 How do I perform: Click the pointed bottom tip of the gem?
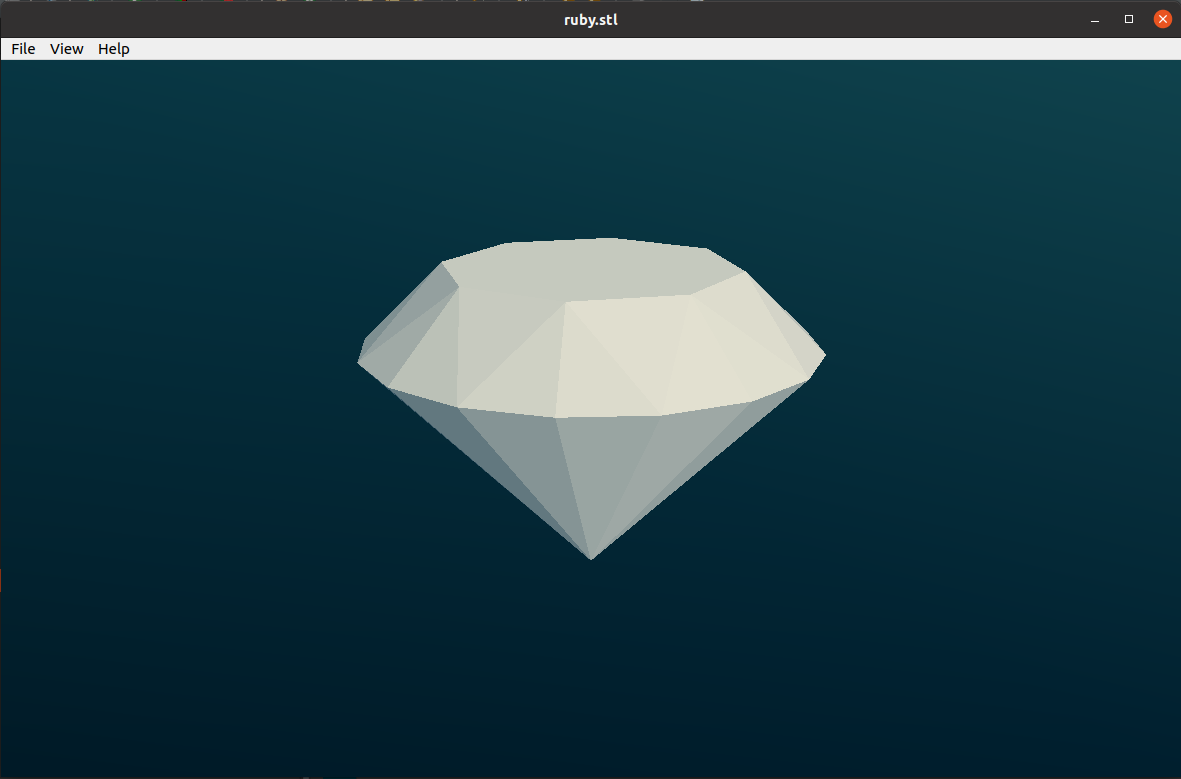[x=591, y=558]
